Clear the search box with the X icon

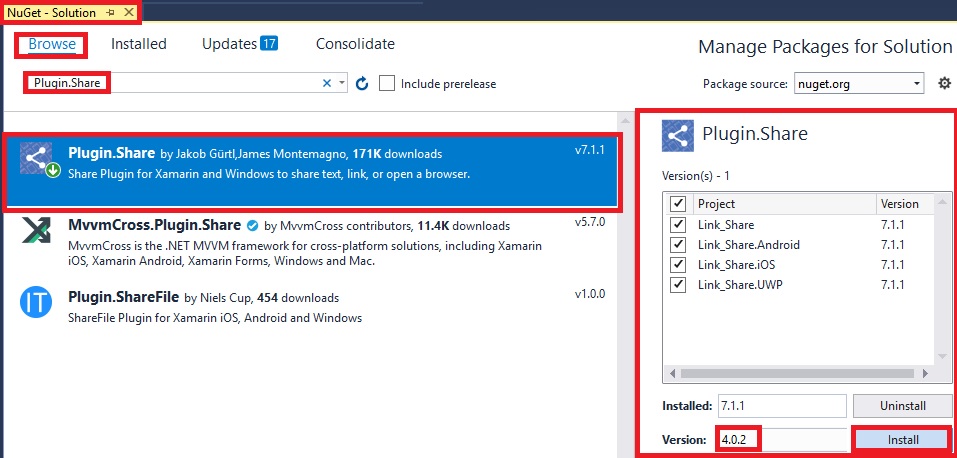pos(327,83)
